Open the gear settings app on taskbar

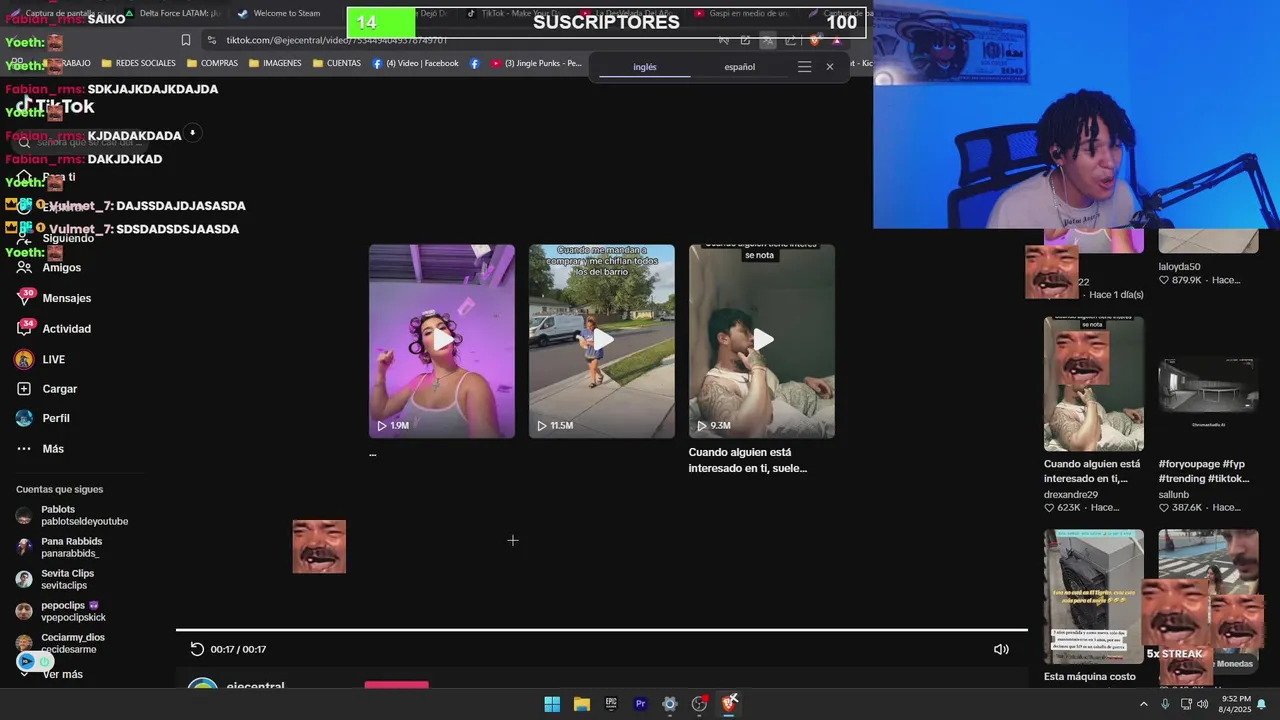tap(670, 704)
